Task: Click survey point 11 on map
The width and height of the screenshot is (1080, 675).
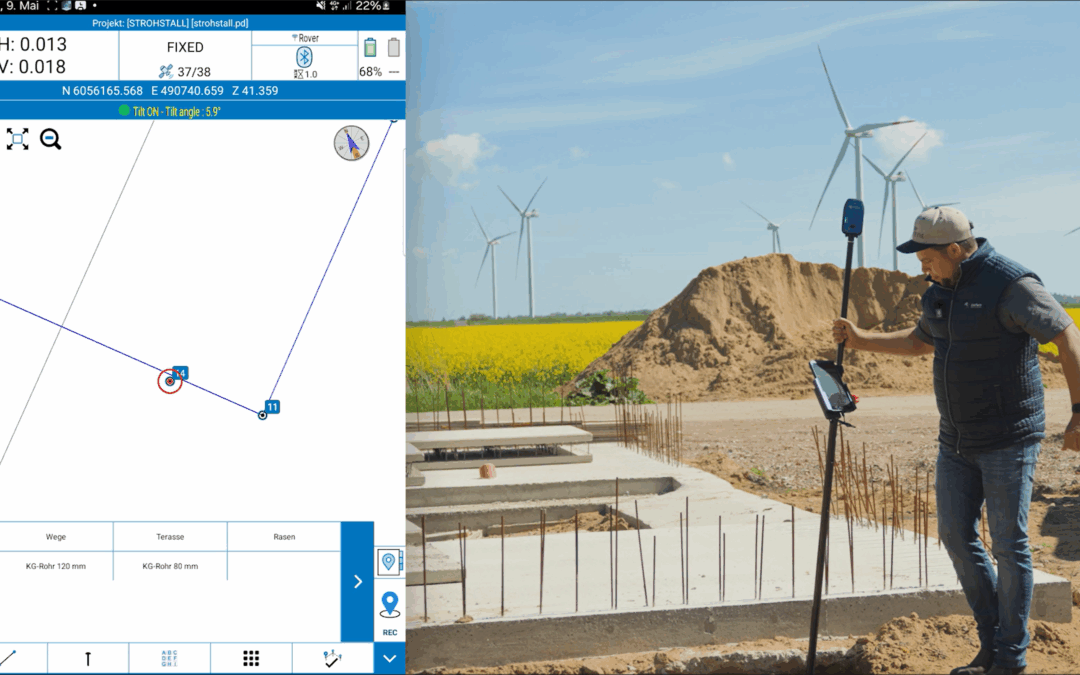Action: coord(263,414)
